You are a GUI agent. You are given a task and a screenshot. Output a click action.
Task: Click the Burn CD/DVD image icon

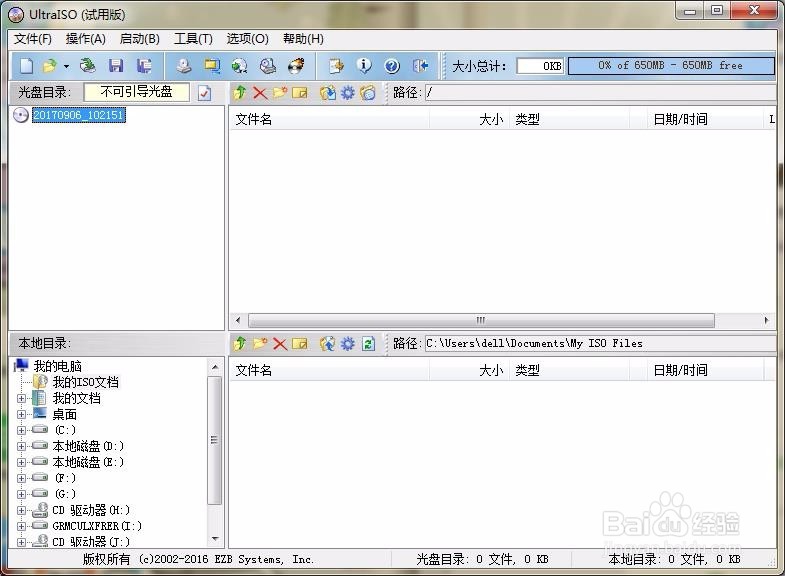(x=296, y=66)
